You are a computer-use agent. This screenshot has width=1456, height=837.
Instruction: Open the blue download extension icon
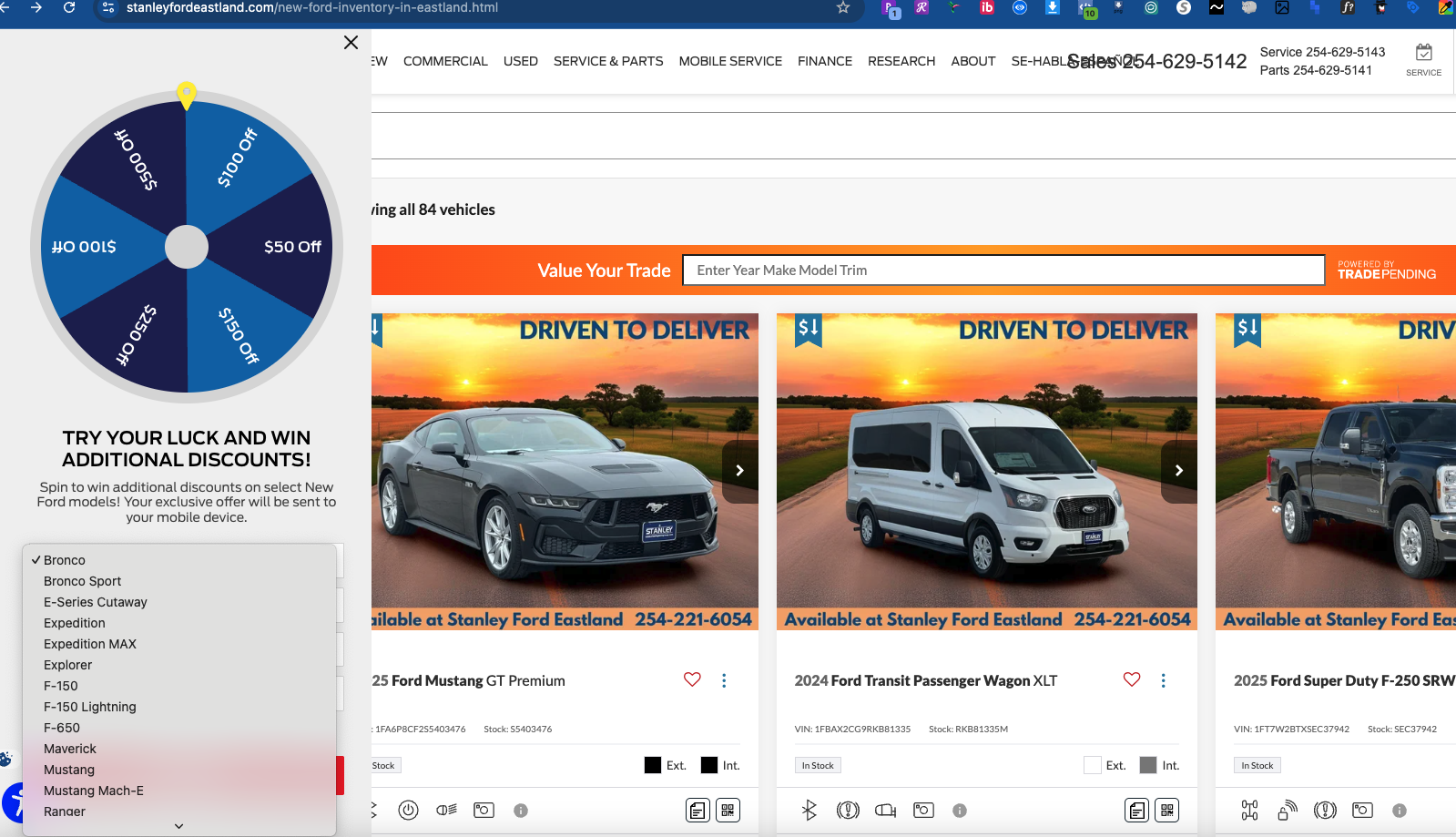tap(1053, 7)
